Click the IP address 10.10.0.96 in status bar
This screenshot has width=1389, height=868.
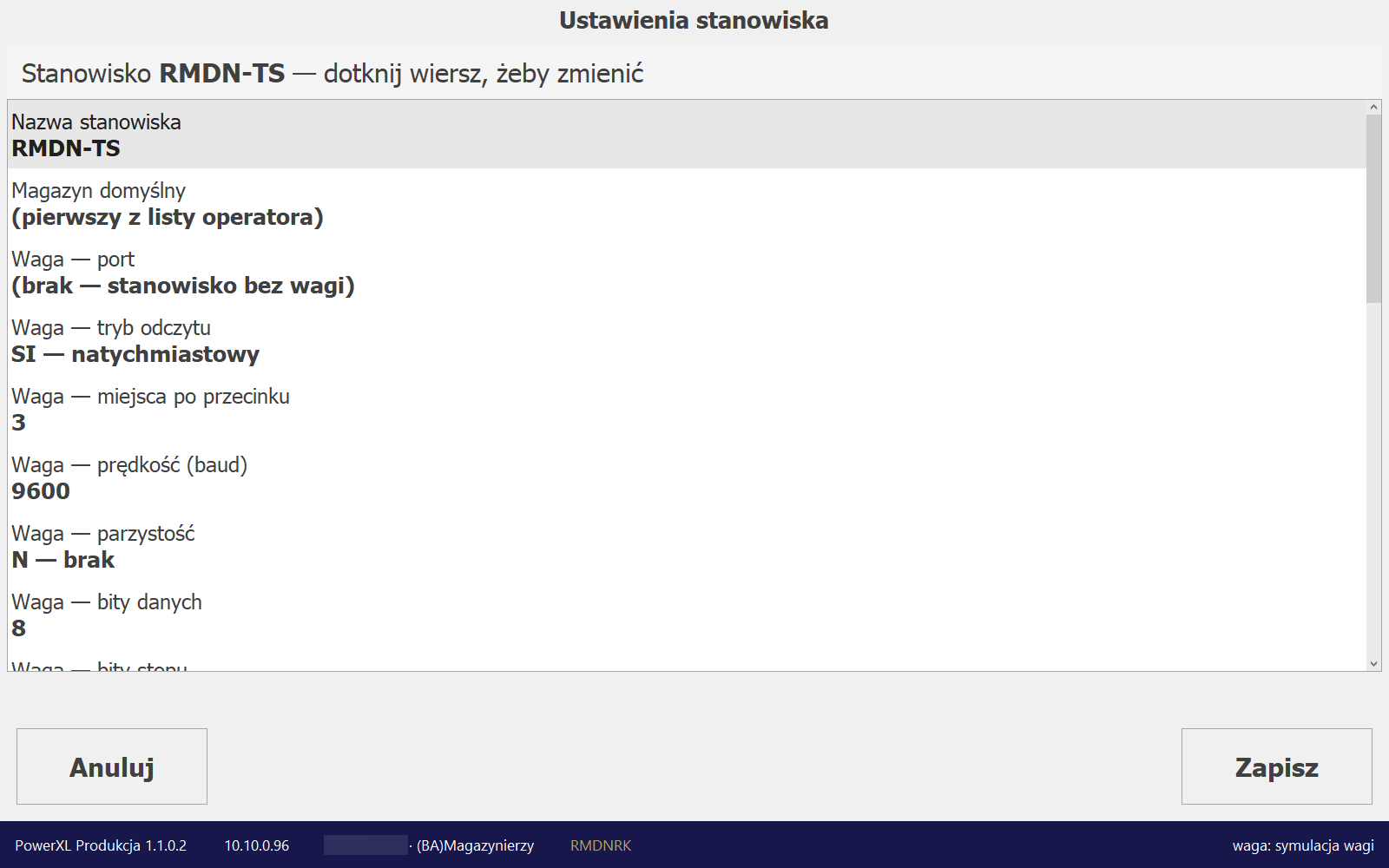point(257,845)
